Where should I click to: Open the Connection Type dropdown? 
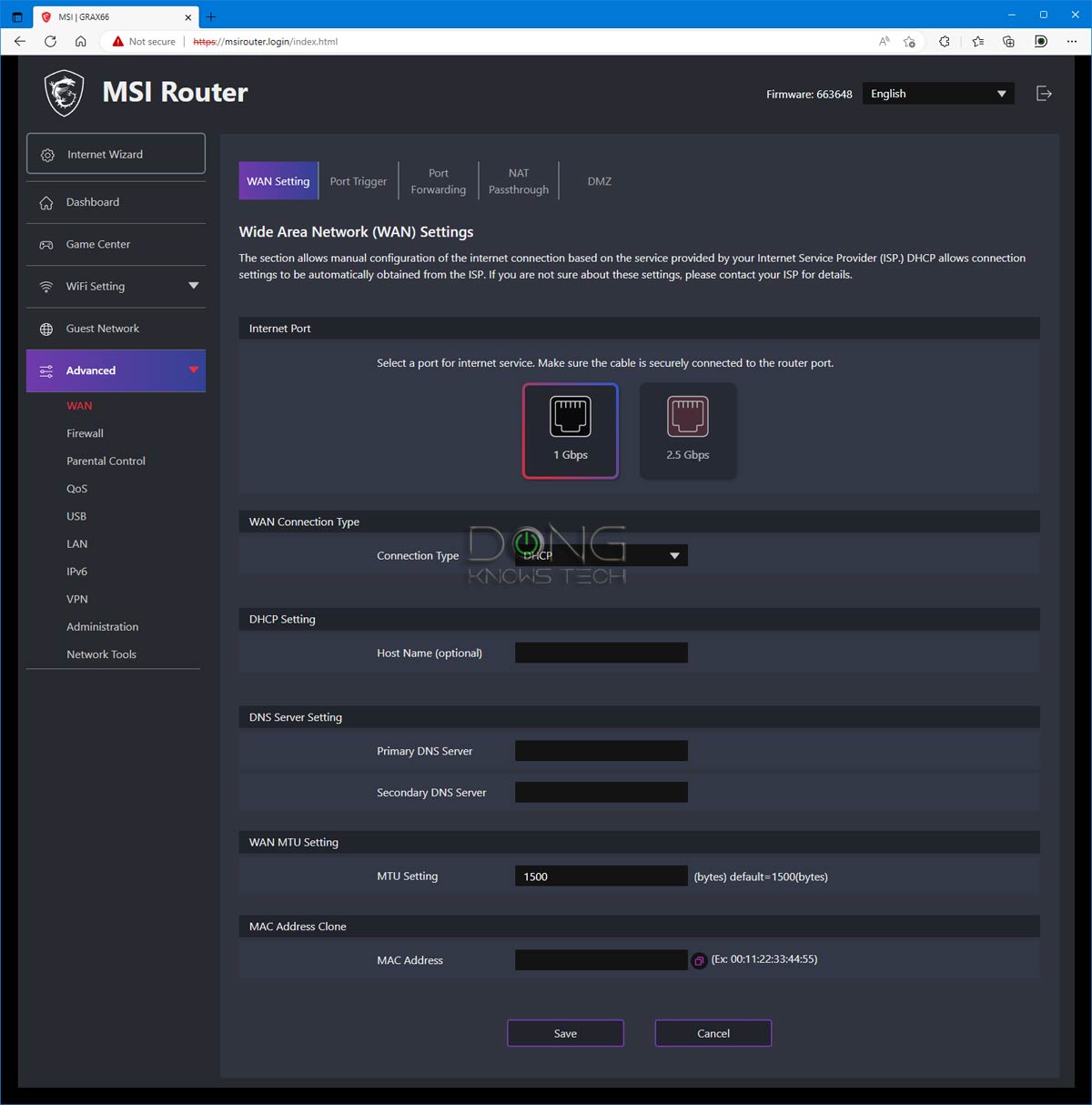pyautogui.click(x=602, y=555)
